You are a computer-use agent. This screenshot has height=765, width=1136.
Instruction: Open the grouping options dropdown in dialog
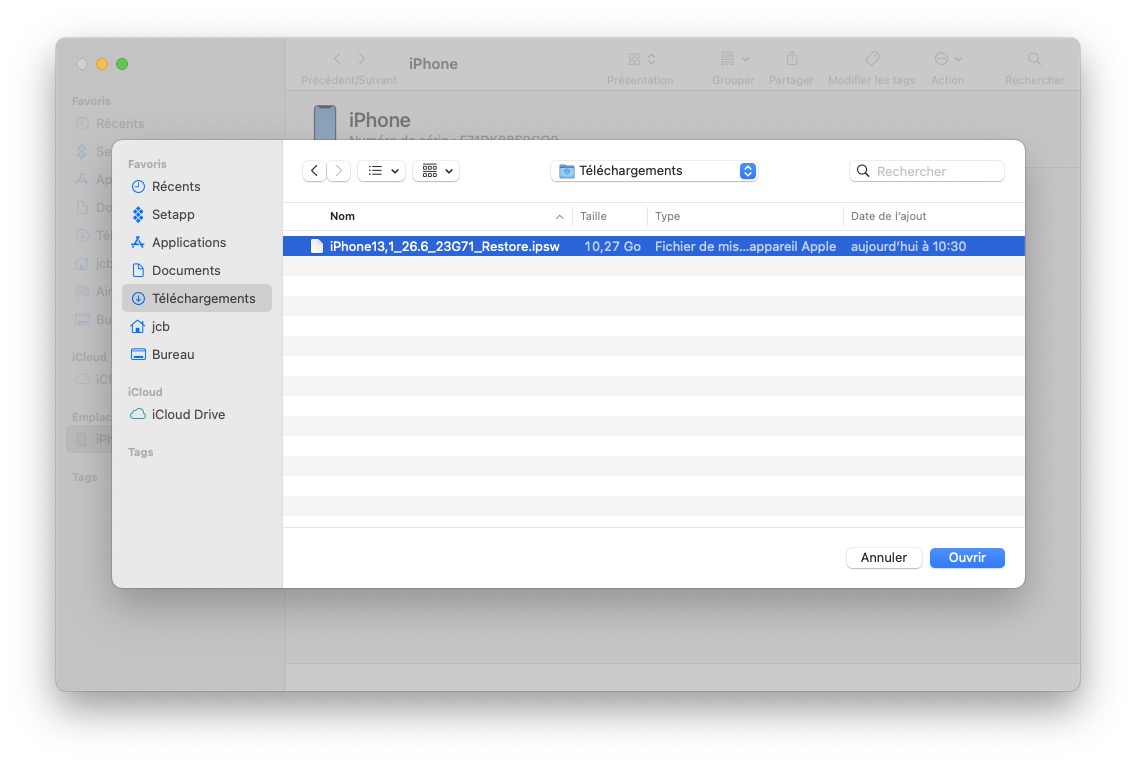[436, 171]
